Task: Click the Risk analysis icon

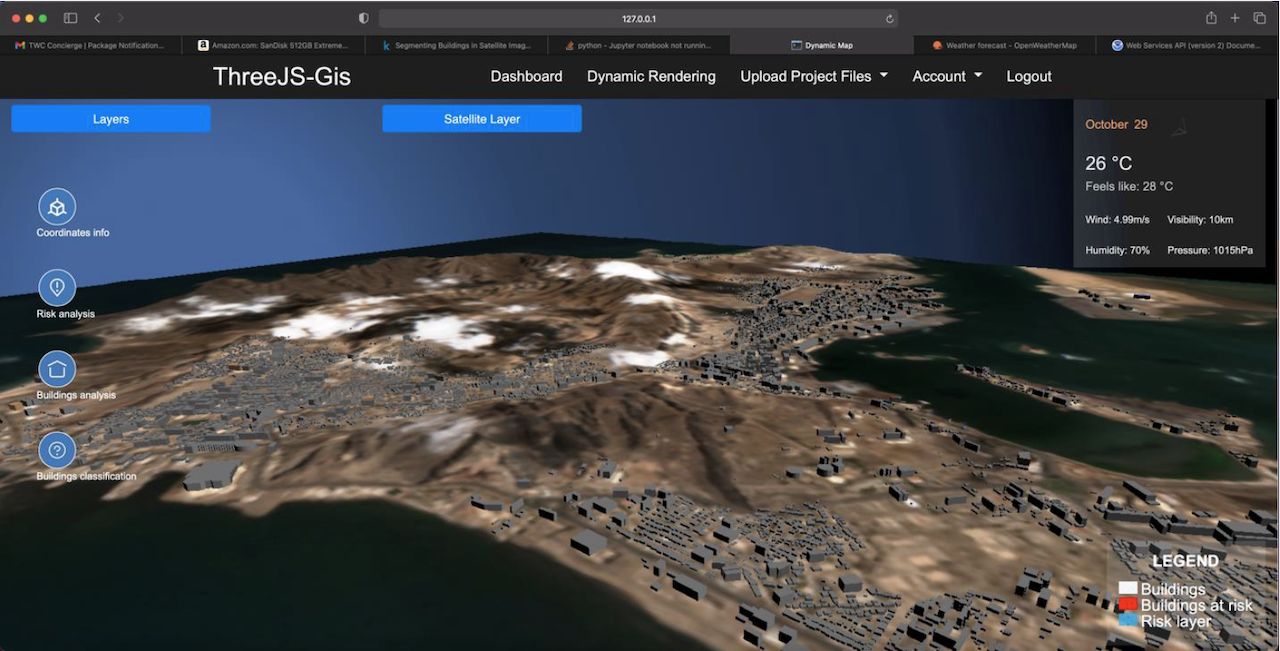Action: click(x=57, y=288)
